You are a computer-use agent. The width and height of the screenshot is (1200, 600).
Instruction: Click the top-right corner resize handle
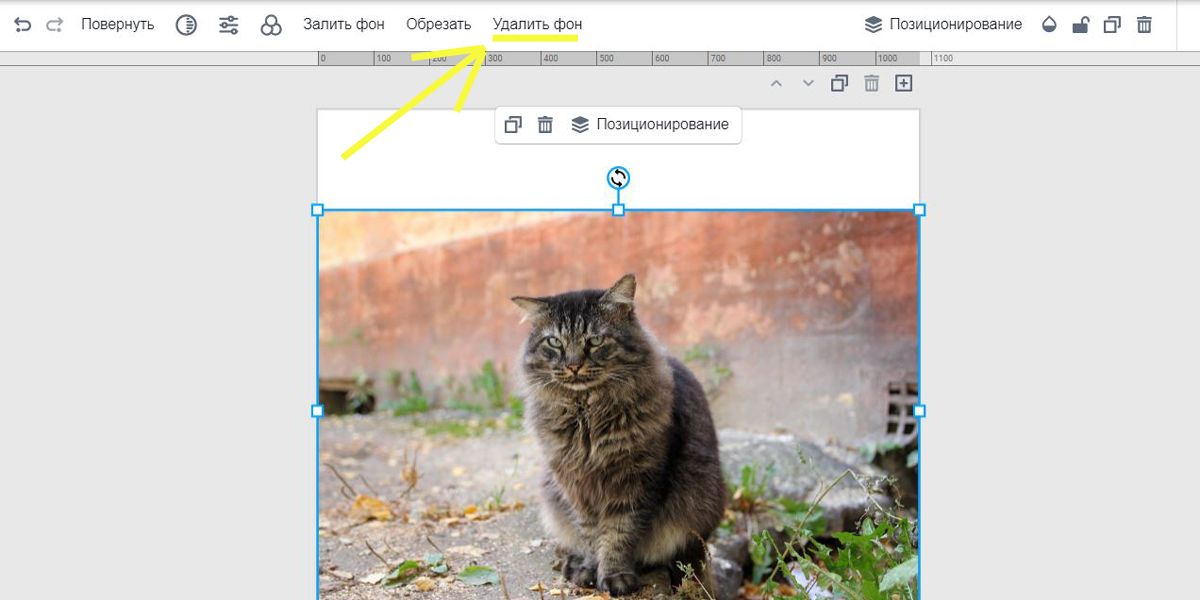(x=919, y=210)
